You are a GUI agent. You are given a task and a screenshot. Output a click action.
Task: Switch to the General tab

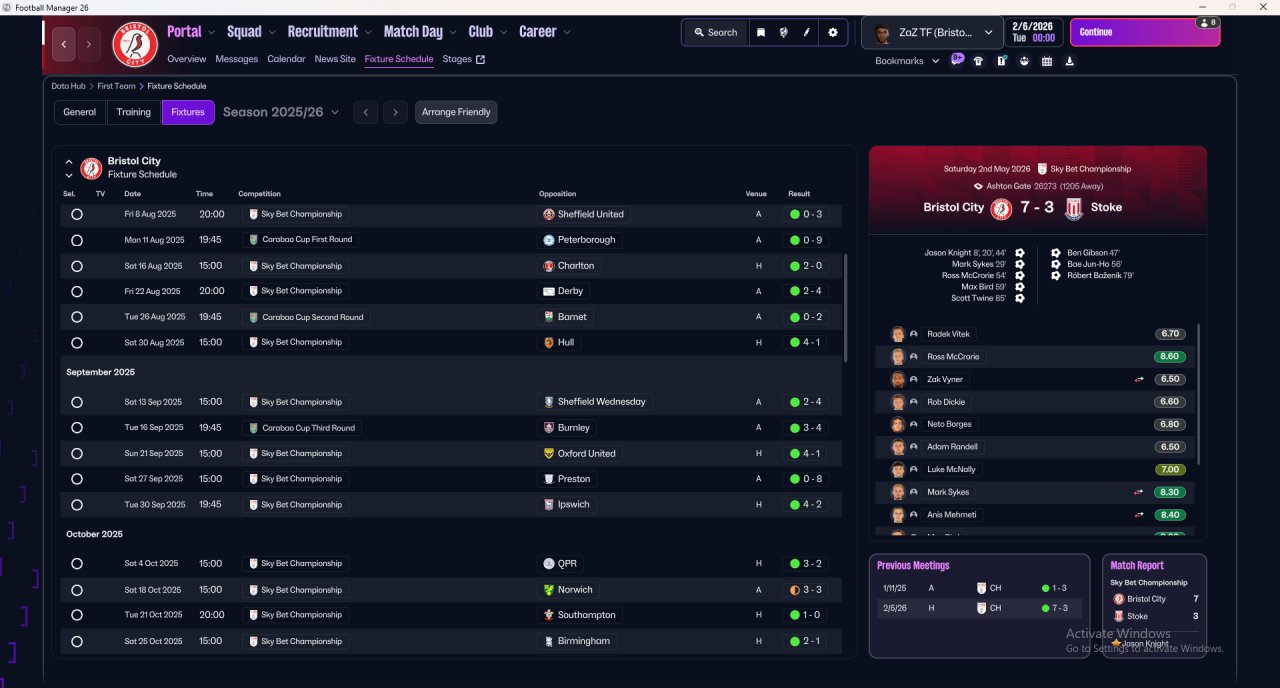(80, 112)
